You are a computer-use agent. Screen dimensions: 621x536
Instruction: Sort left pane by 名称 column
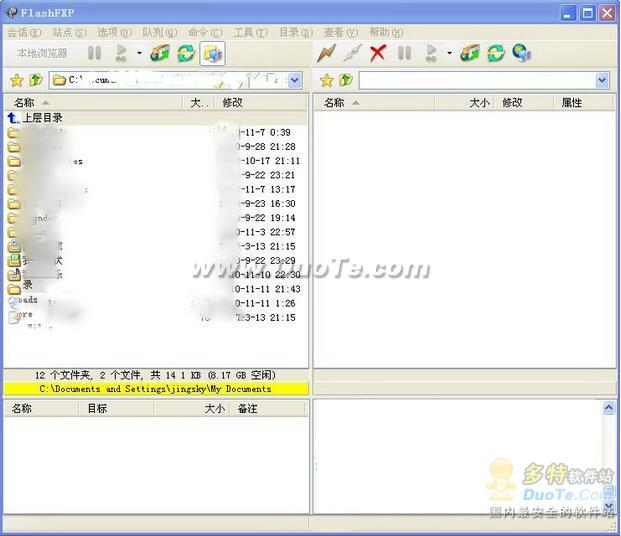(x=93, y=103)
